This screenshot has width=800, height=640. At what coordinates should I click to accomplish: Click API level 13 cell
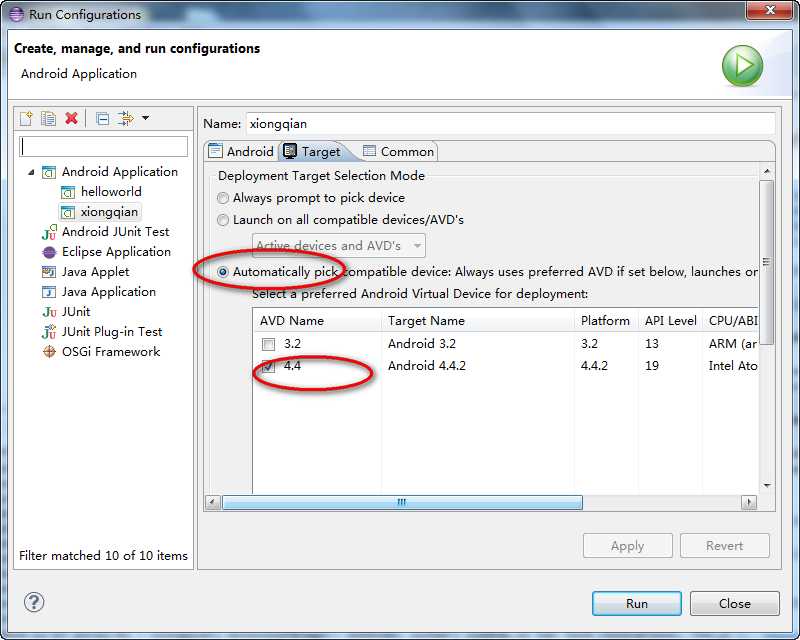tap(652, 343)
